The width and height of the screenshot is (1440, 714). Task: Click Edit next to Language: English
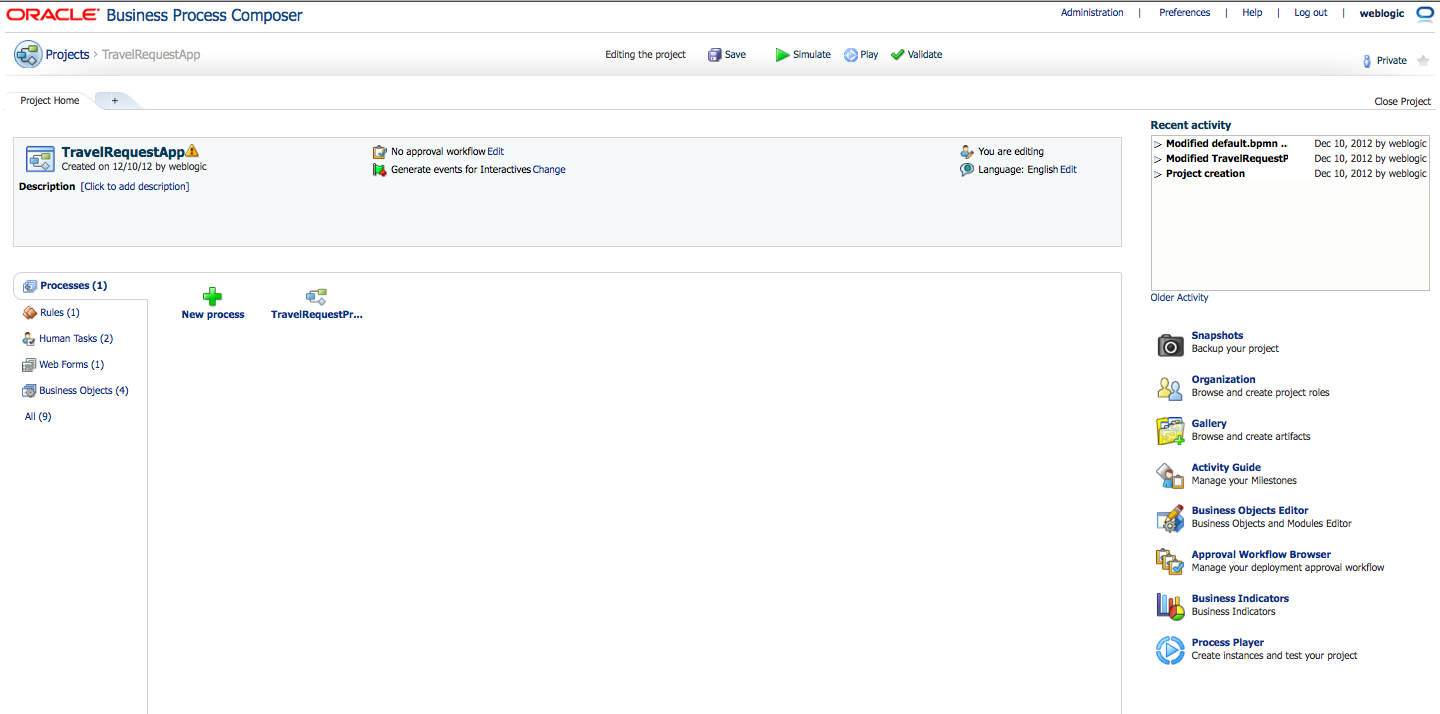(x=1069, y=170)
